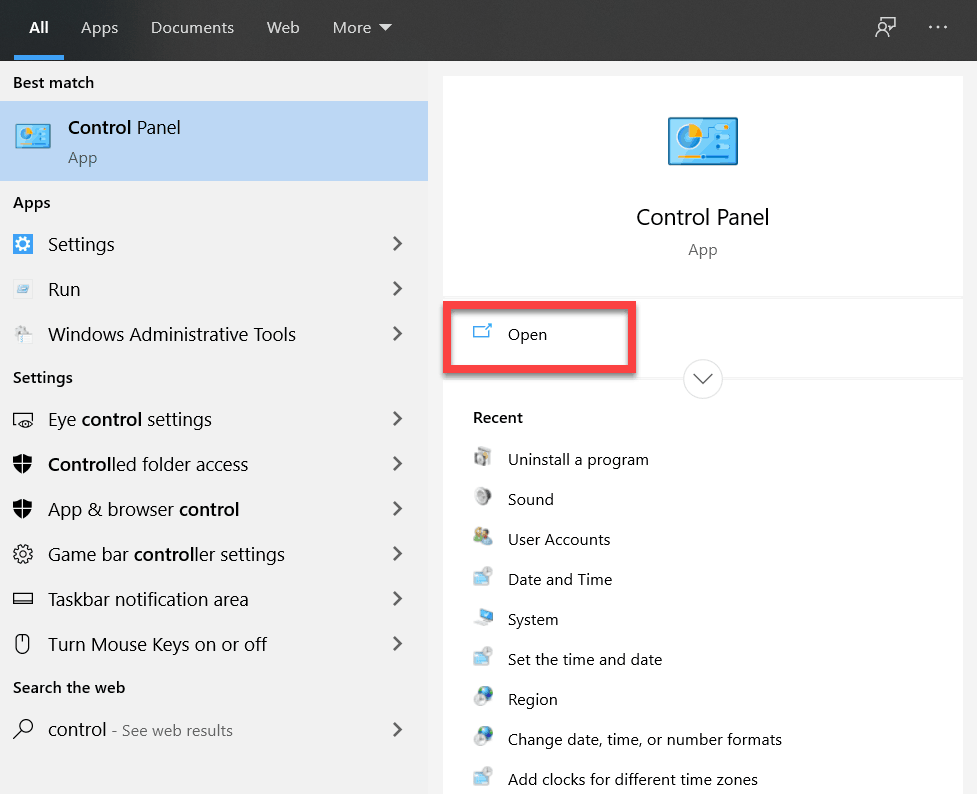Expand Windows Administrative Tools arrow
Image resolution: width=977 pixels, height=794 pixels.
coord(398,334)
